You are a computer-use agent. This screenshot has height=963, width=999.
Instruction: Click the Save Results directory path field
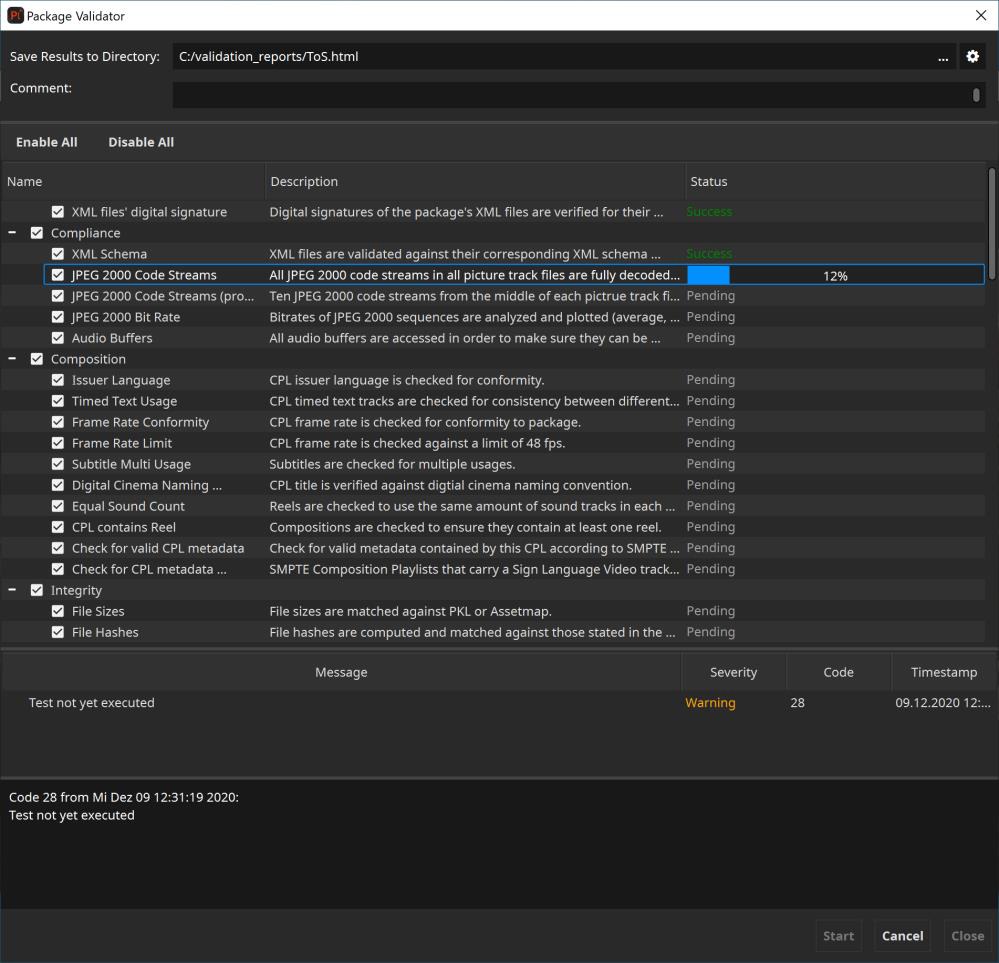[550, 57]
